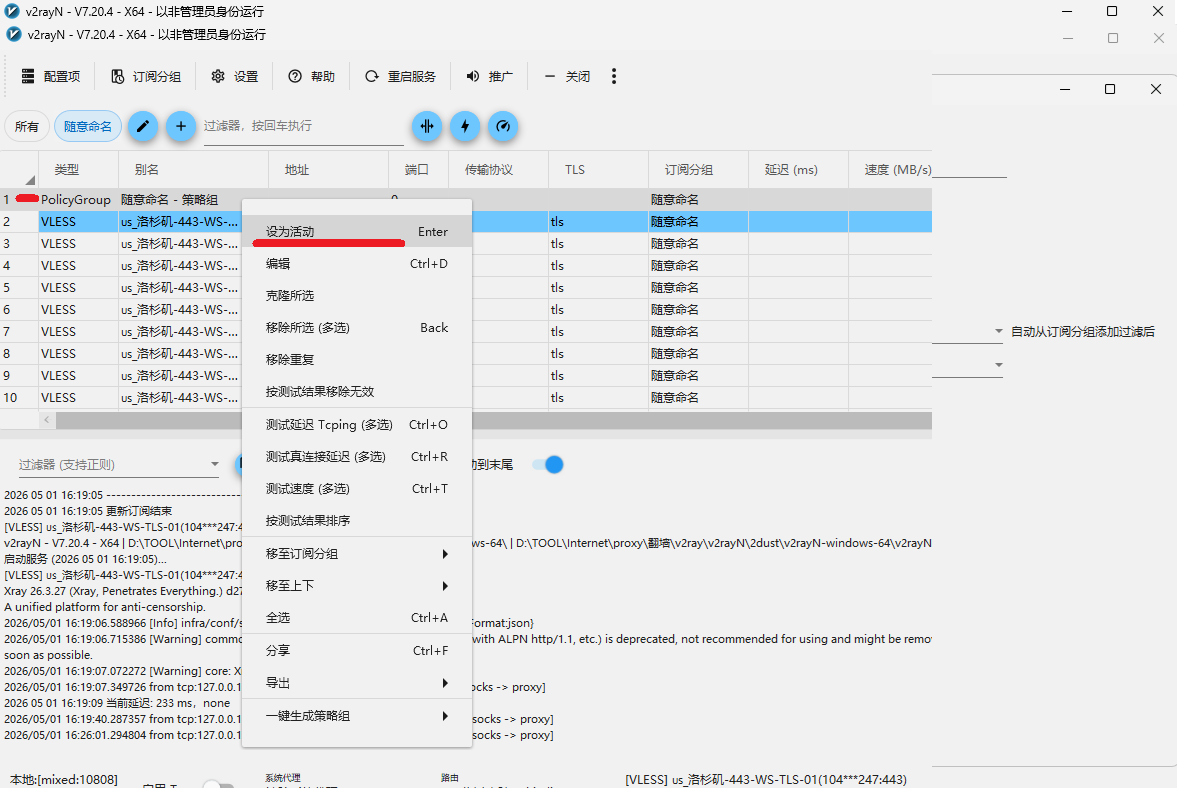Sort by the 传输协议 column header

(x=498, y=170)
